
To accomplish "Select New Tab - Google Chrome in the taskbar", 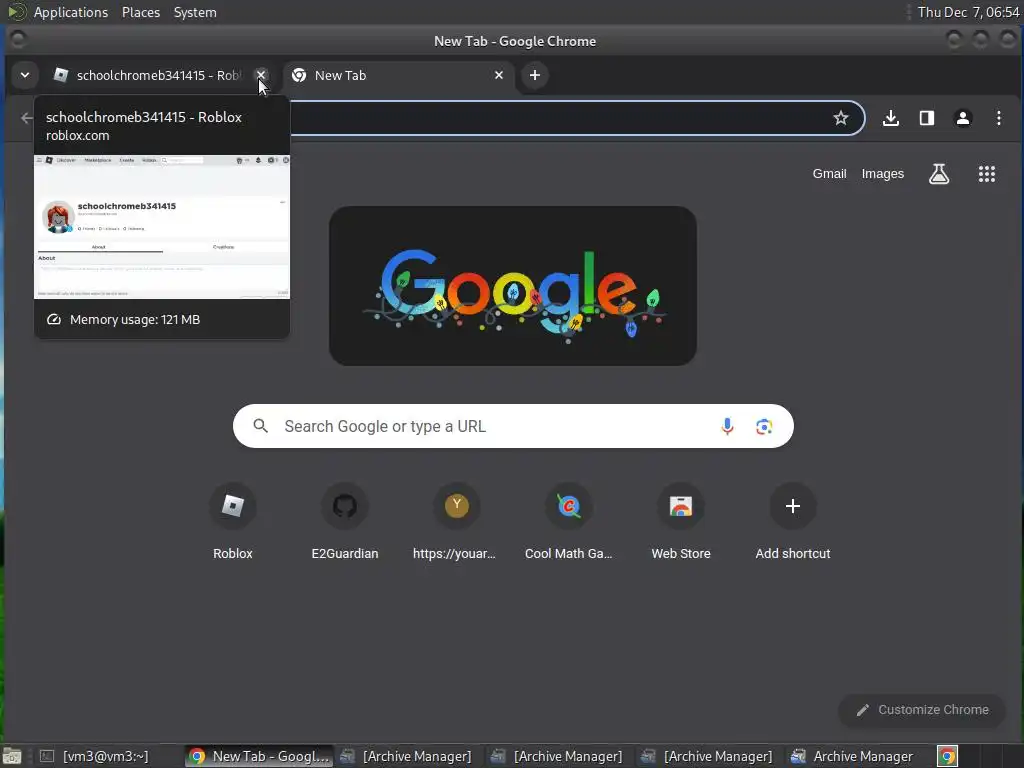I will (x=259, y=756).
